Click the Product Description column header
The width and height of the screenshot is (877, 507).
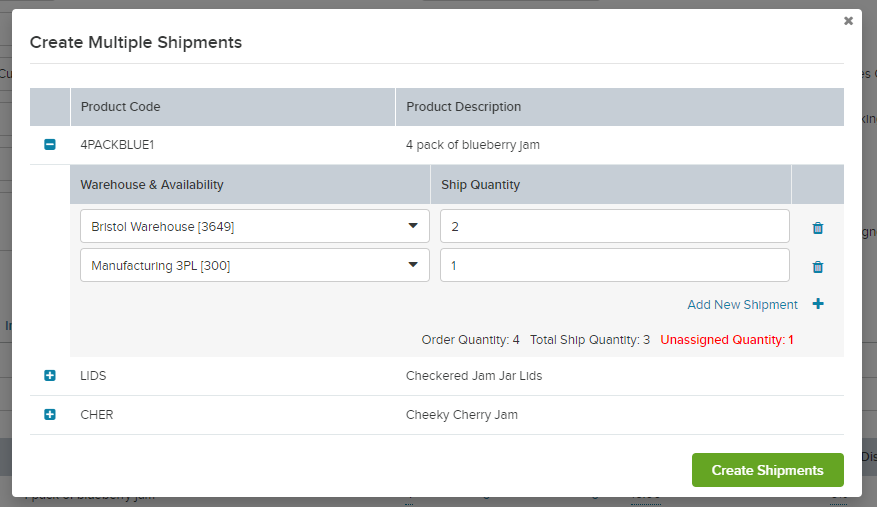coord(463,107)
